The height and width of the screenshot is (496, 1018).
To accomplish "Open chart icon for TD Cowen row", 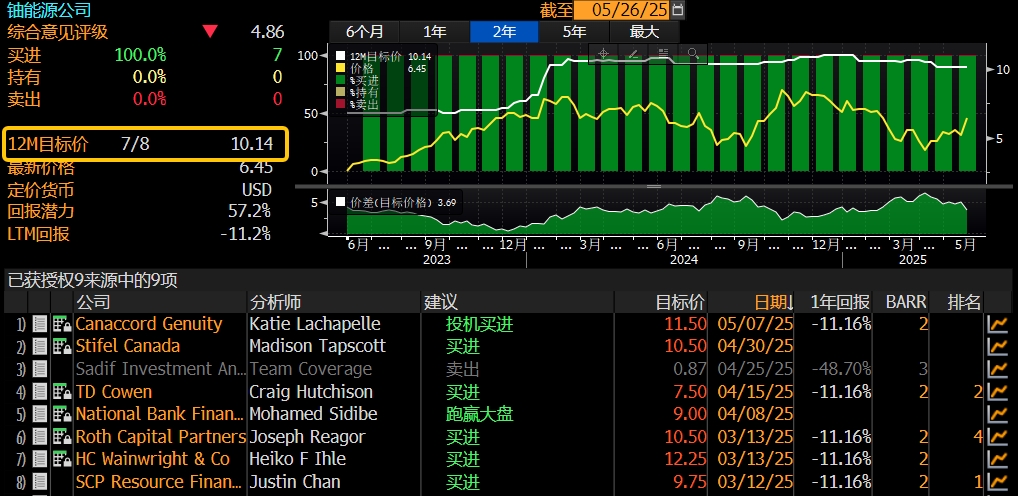I will [x=997, y=392].
